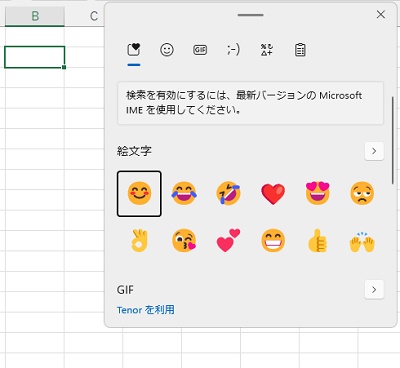This screenshot has height=368, width=400.
Task: Open the recently used favorites tab
Action: click(x=134, y=50)
